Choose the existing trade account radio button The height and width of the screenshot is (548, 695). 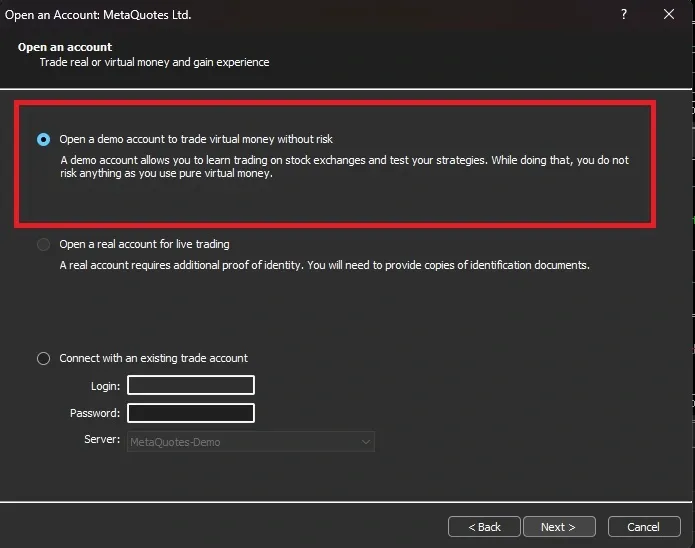click(x=43, y=358)
